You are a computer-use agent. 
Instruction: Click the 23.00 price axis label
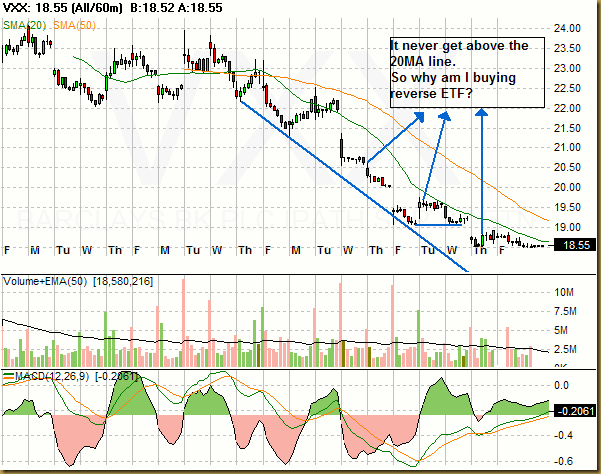(x=567, y=69)
